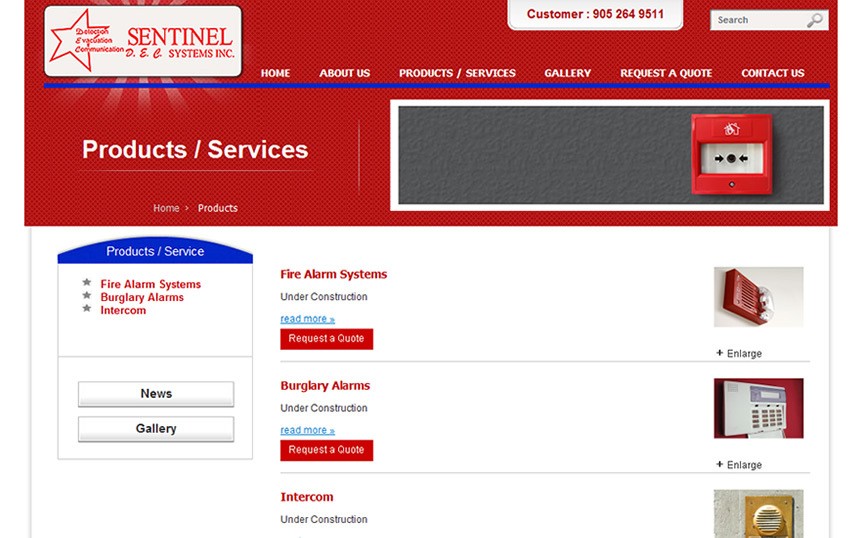Click Enlarge text for Burglary Alarms image
860x538 pixels.
744,465
